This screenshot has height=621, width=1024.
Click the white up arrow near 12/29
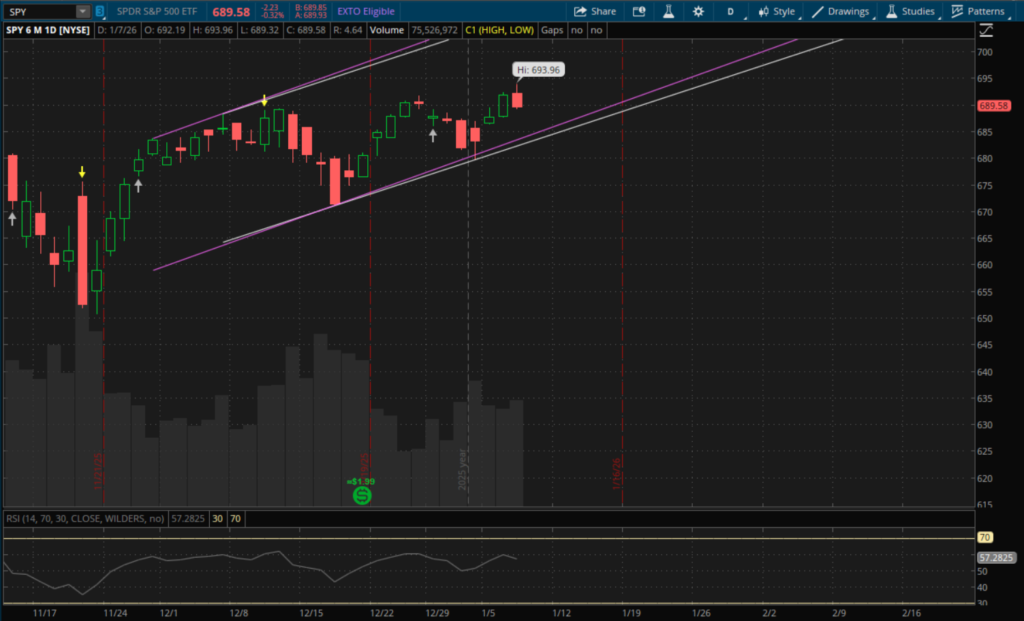tap(433, 134)
